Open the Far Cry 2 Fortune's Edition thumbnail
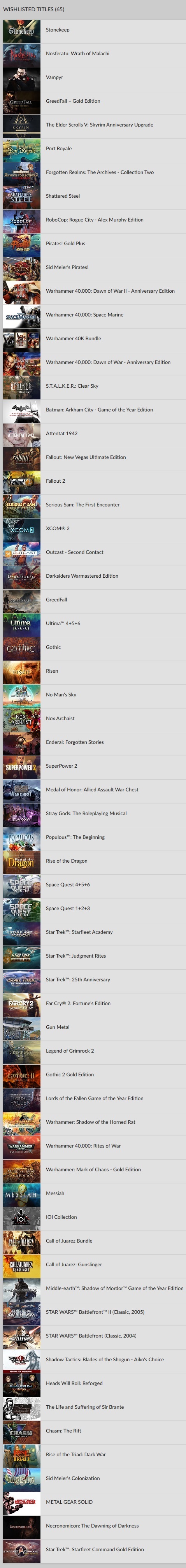The height and width of the screenshot is (1568, 186). tap(22, 1003)
